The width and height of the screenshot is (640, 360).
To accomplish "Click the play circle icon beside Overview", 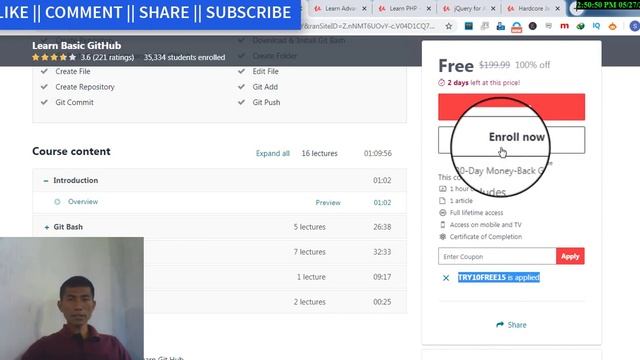I will tap(57, 202).
